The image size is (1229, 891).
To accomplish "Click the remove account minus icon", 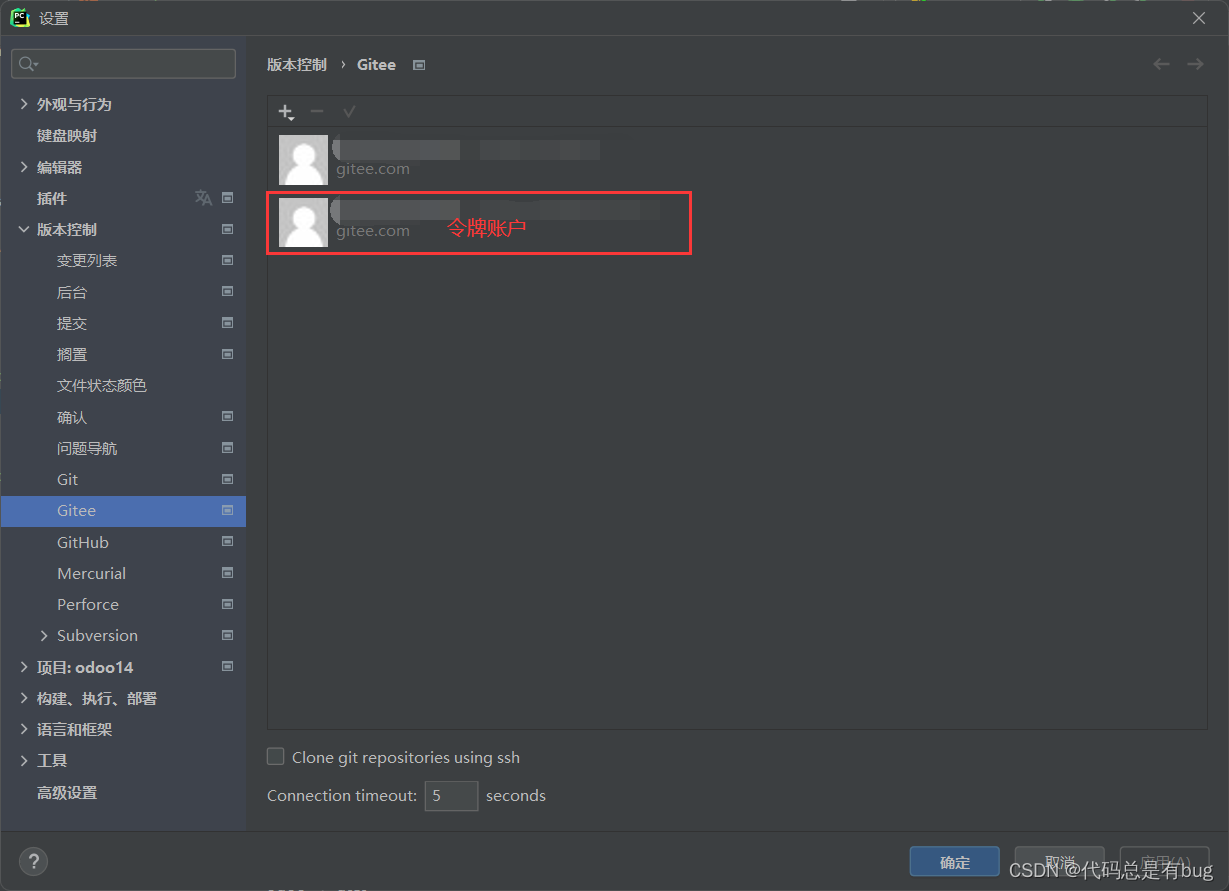I will click(317, 111).
